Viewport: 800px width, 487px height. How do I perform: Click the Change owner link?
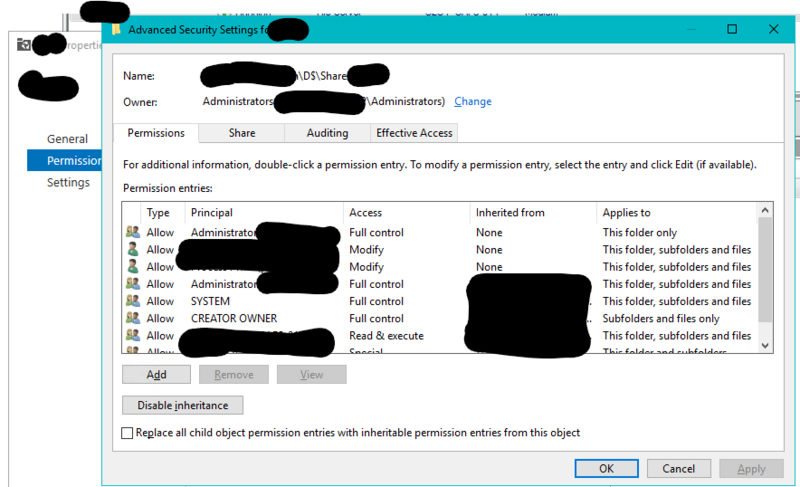click(472, 101)
